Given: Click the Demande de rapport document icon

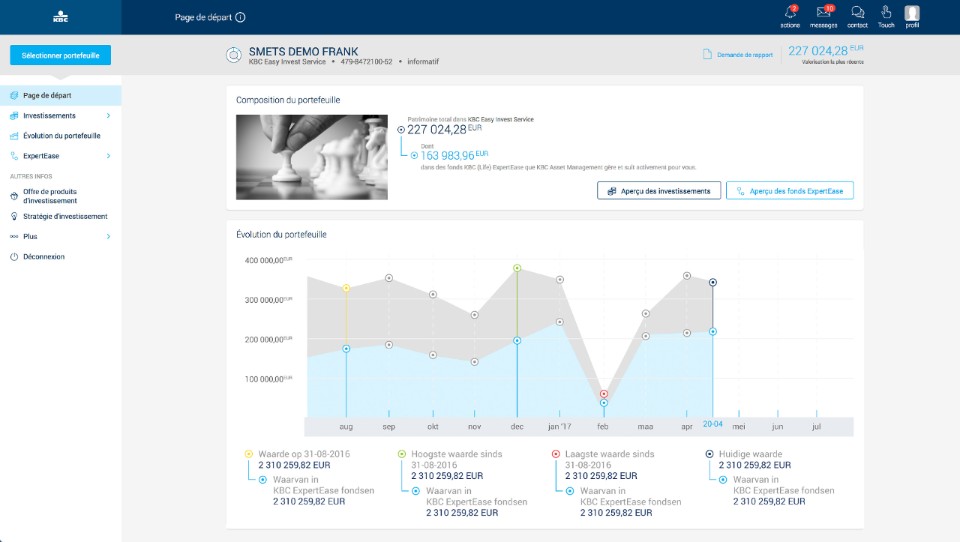Looking at the screenshot, I should point(707,55).
